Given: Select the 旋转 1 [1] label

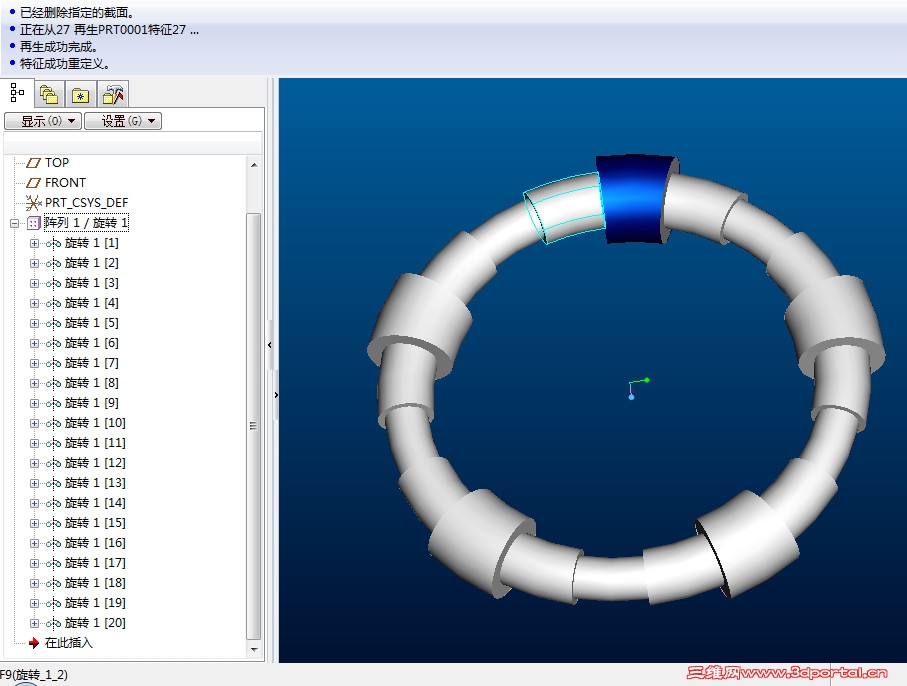Looking at the screenshot, I should pos(91,243).
